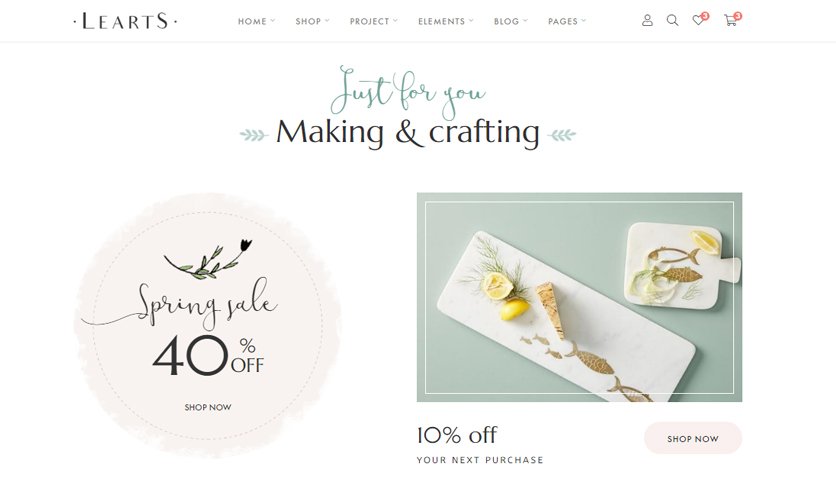This screenshot has width=836, height=484.
Task: Click the 40% OFF sale text
Action: pyautogui.click(x=208, y=355)
